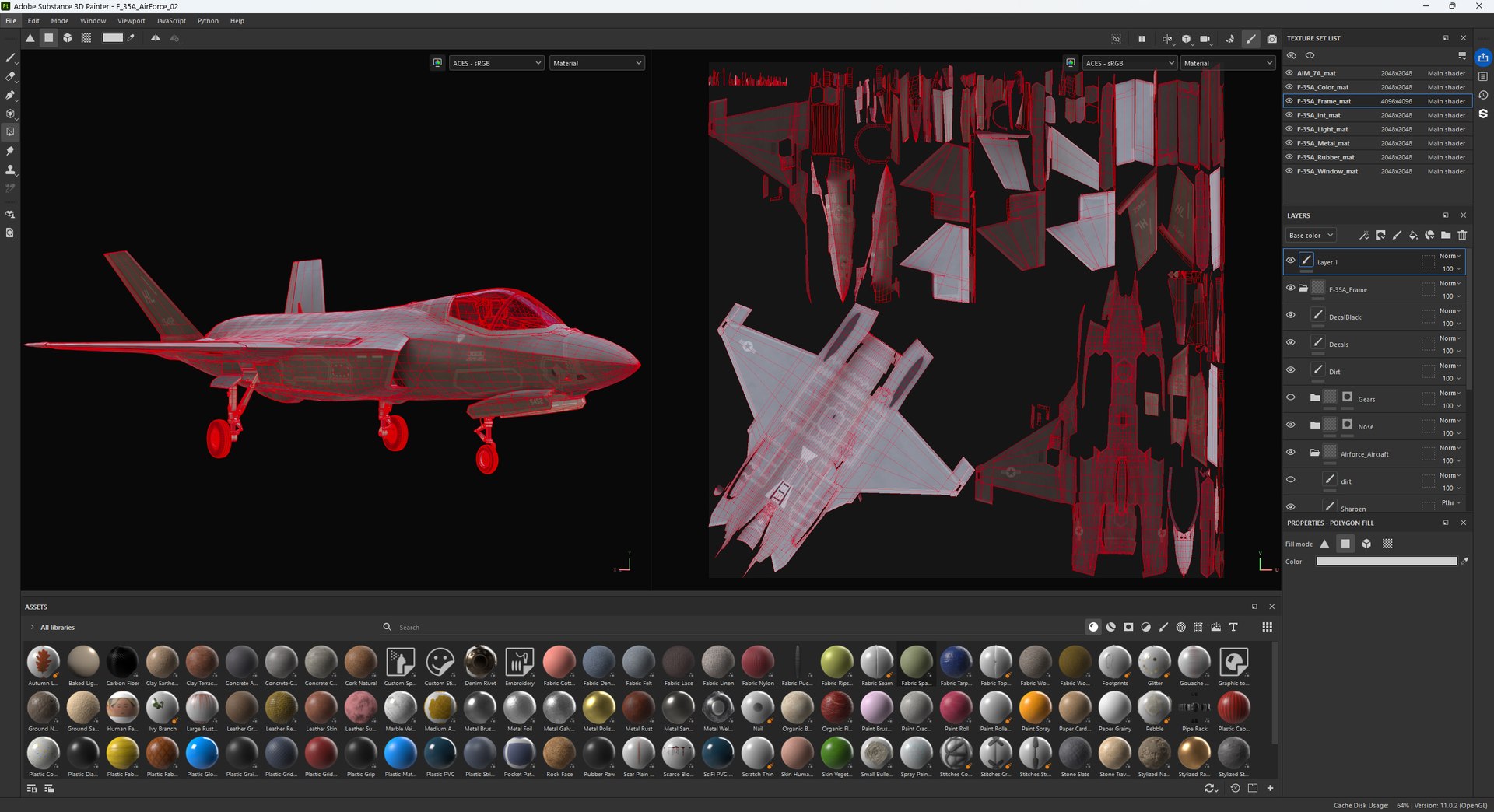Show the Gears folder layer
This screenshot has height=812, width=1494.
[1291, 397]
